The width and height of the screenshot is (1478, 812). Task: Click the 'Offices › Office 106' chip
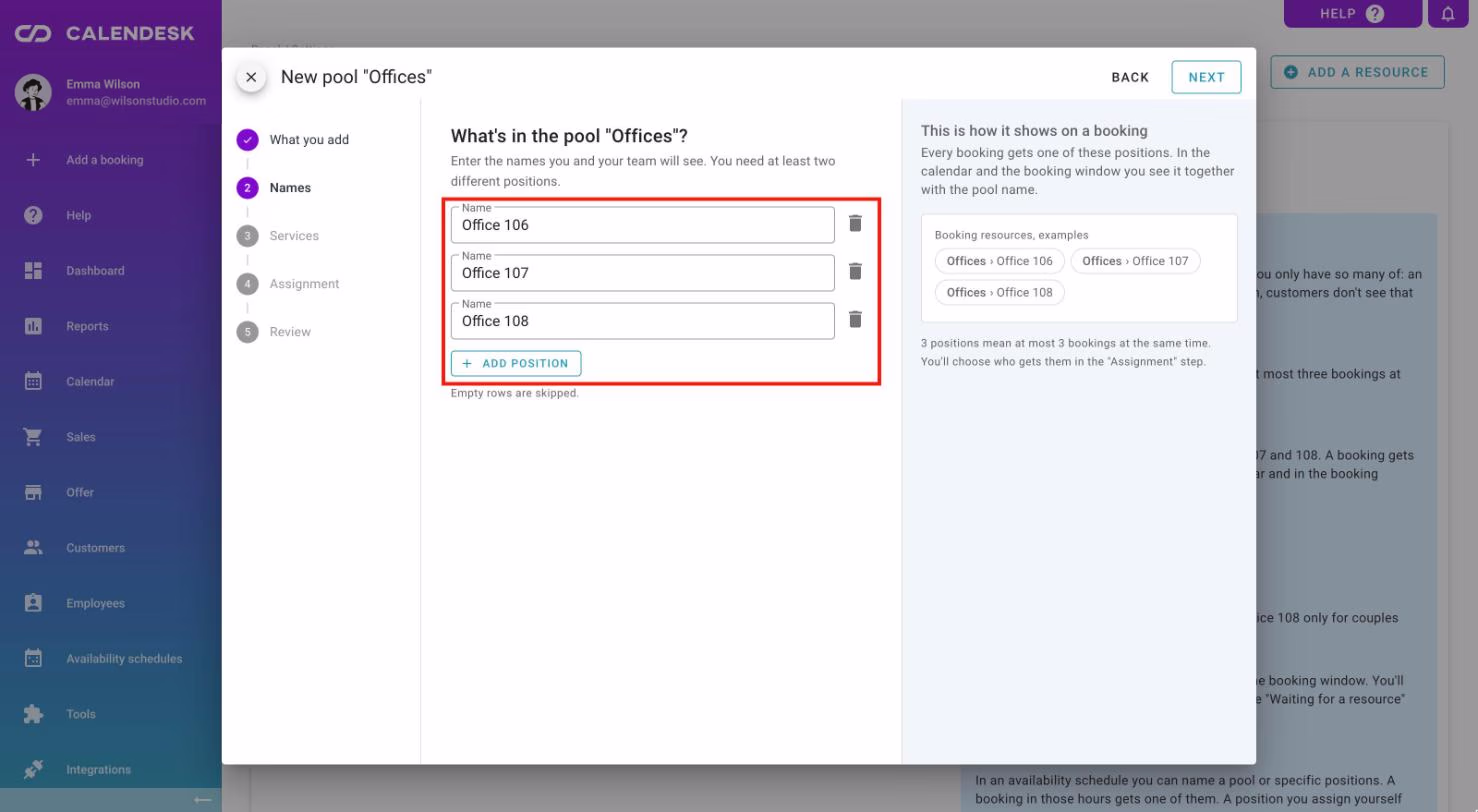click(999, 261)
